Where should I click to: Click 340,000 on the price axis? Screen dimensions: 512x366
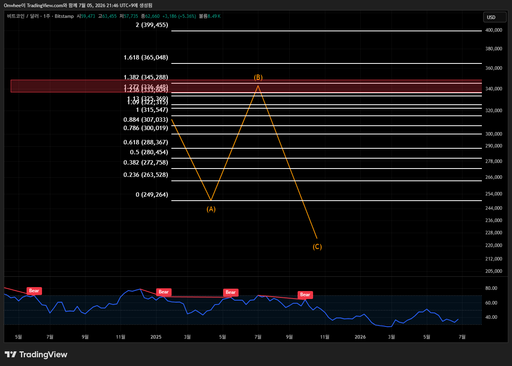pos(494,89)
